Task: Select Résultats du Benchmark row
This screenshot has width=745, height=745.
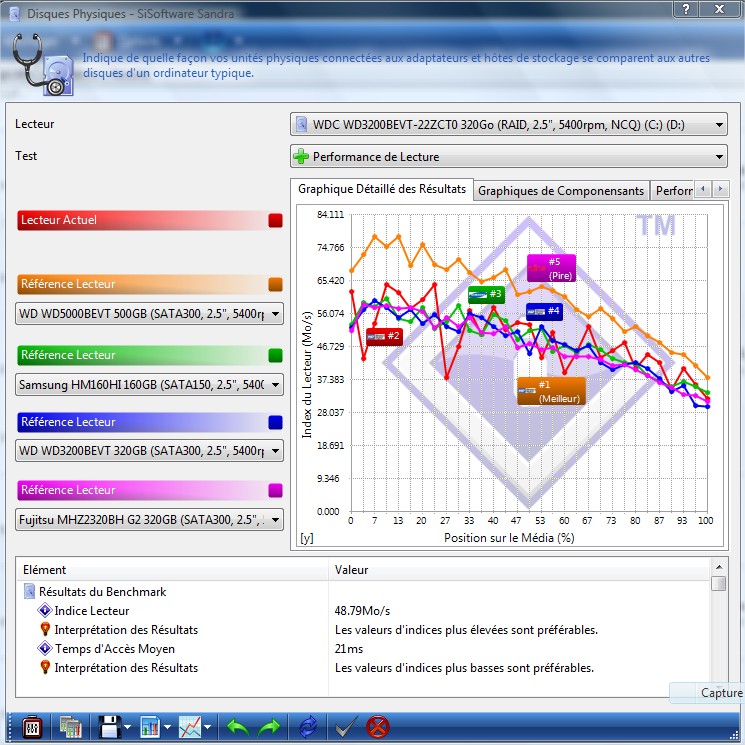Action: [363, 592]
